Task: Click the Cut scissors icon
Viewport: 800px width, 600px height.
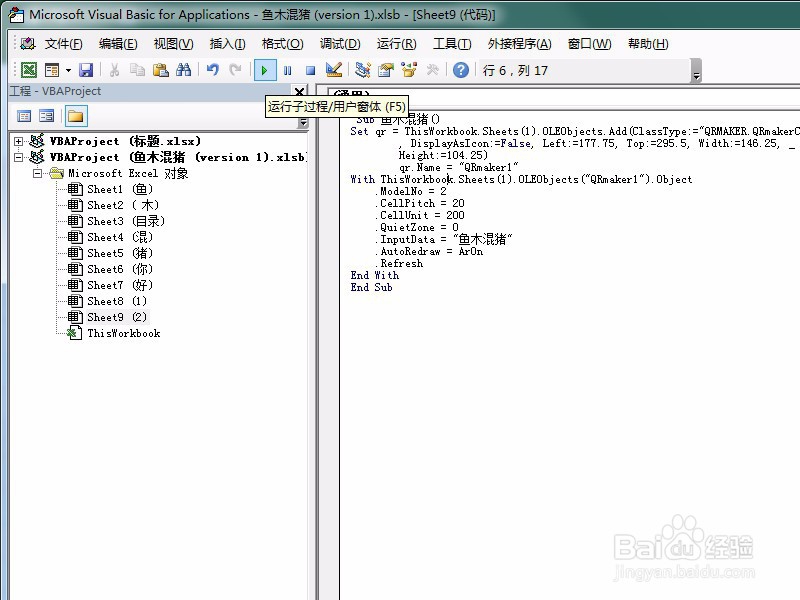Action: (x=114, y=70)
